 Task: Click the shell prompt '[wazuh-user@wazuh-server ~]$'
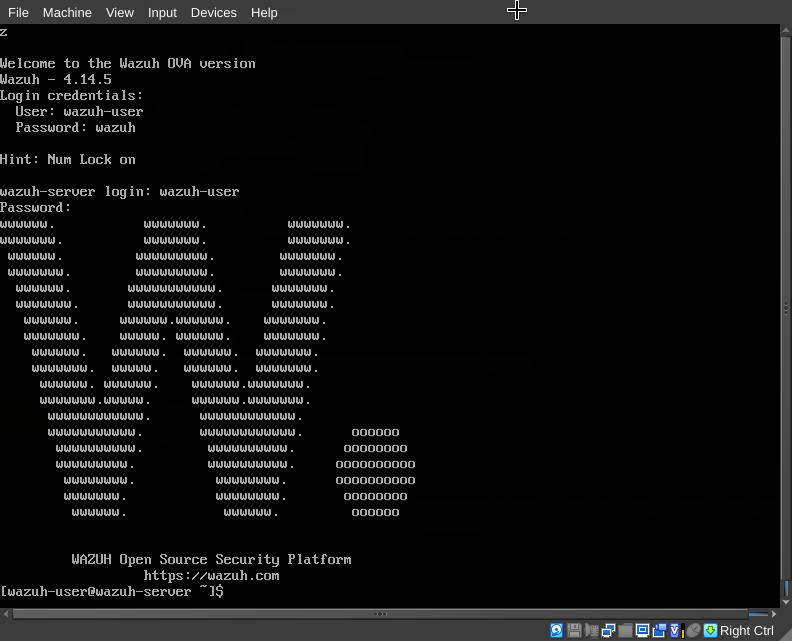112,591
